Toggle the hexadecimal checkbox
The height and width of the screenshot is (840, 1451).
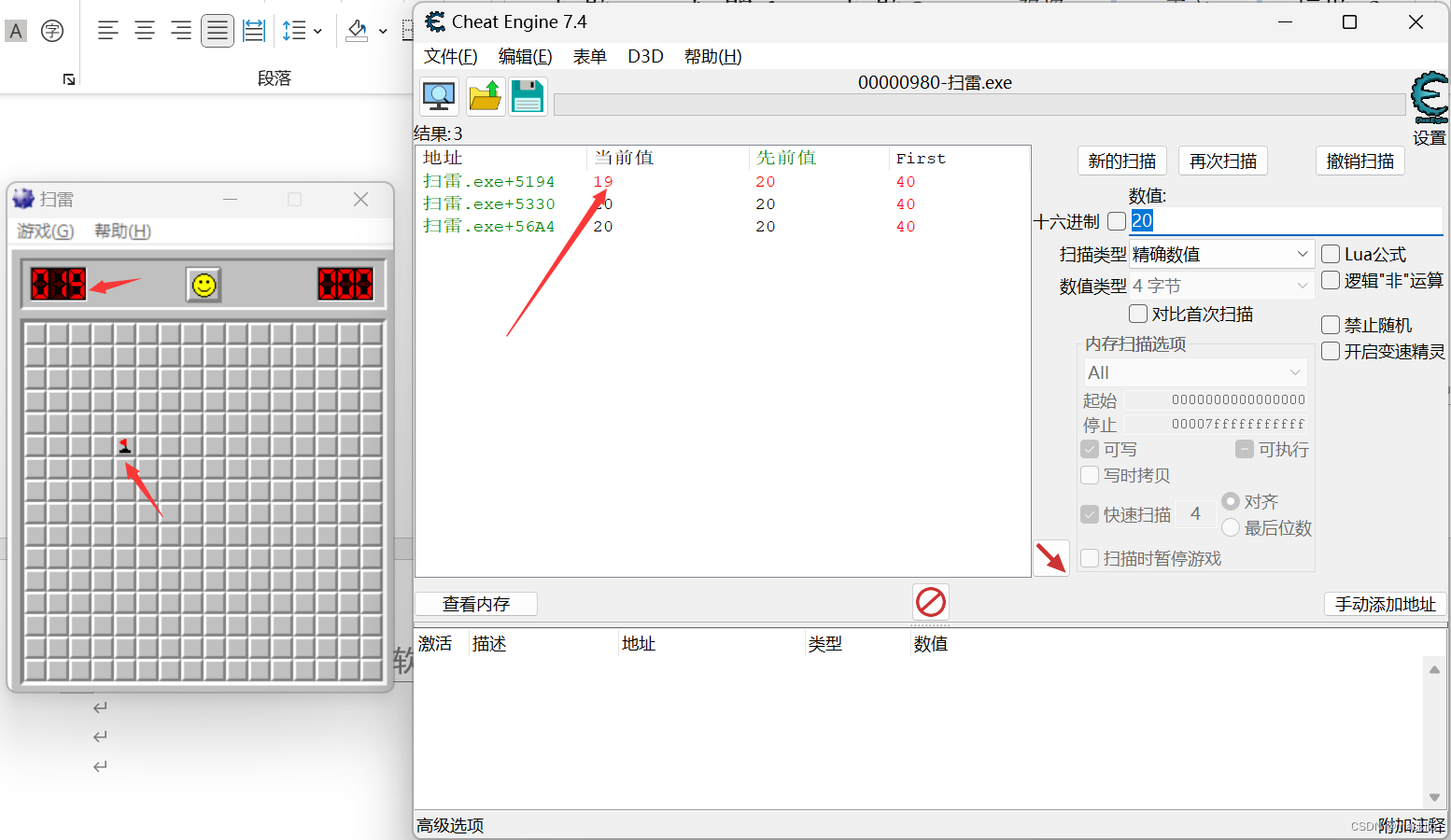pos(1117,222)
